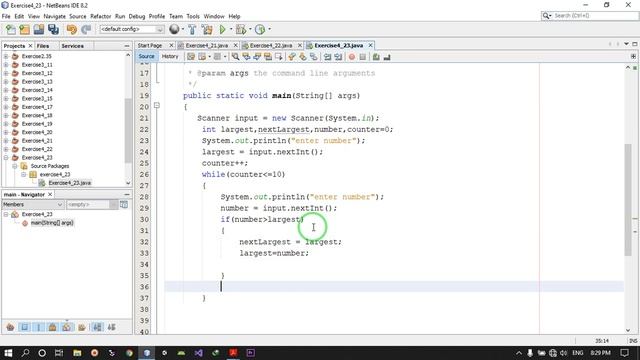Undo the last edit via toolbar
The image size is (640, 360).
[x=72, y=29]
